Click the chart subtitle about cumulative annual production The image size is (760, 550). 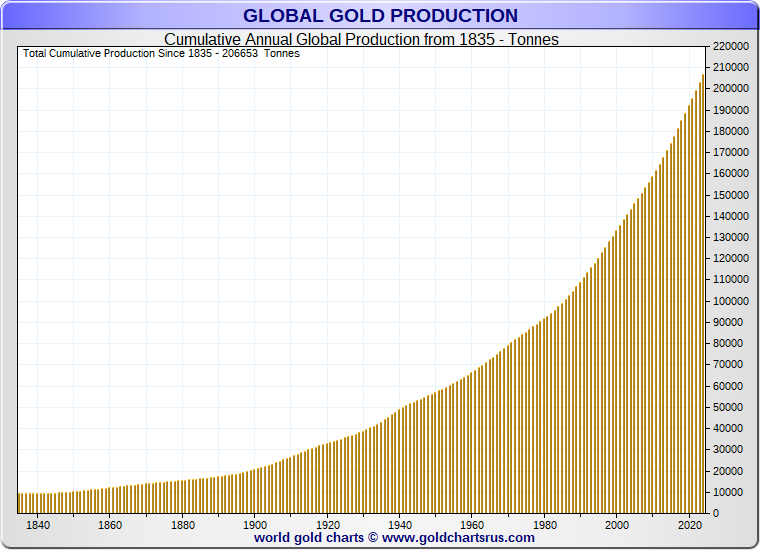tap(361, 39)
